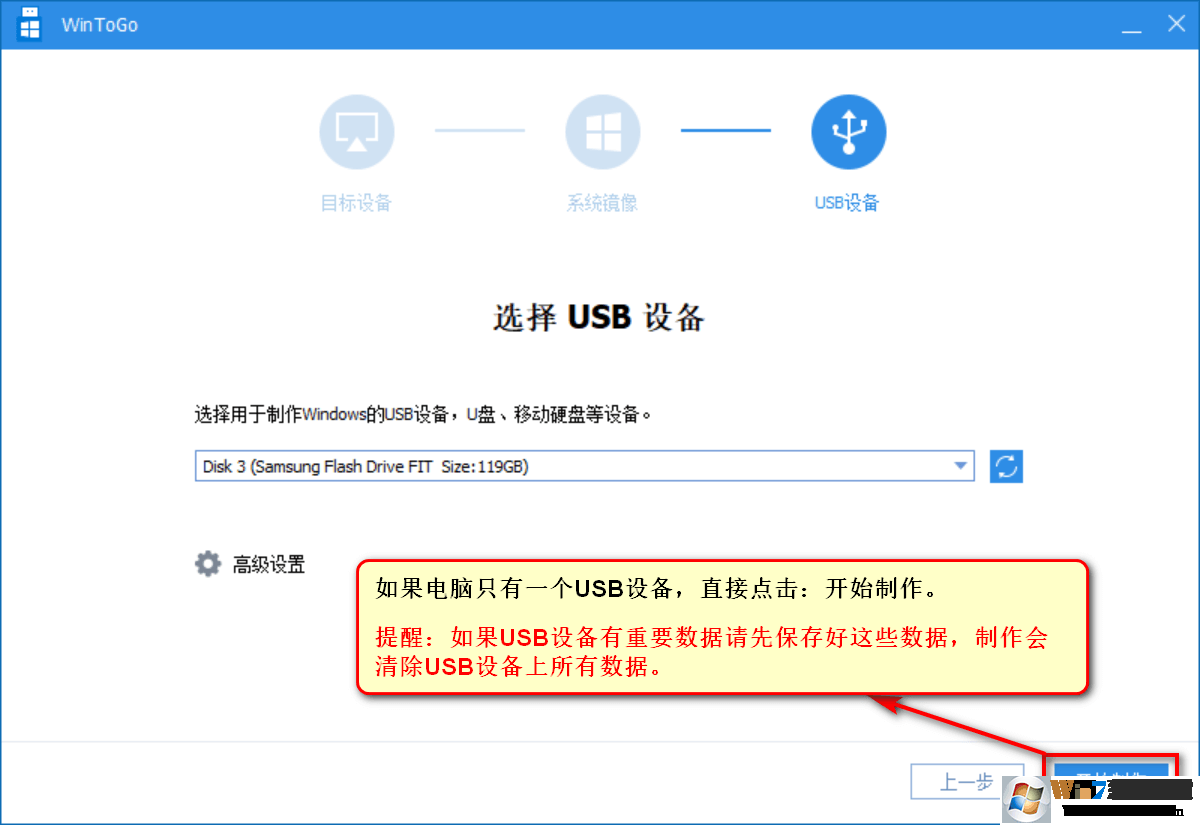Go back with the 上一步 button
Viewport: 1200px width, 825px height.
point(967,781)
